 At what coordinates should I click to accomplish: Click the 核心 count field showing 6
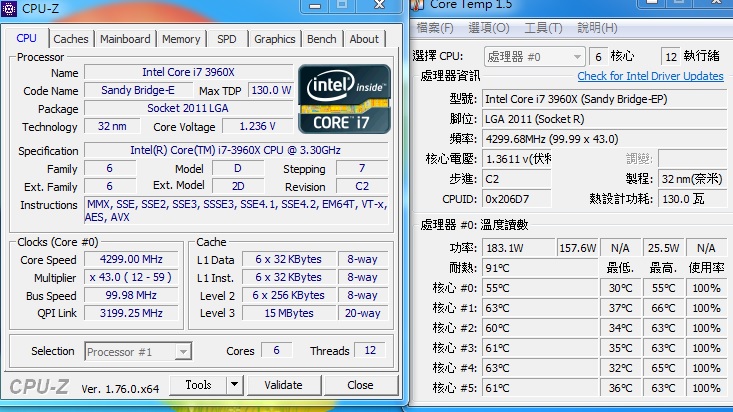[598, 57]
